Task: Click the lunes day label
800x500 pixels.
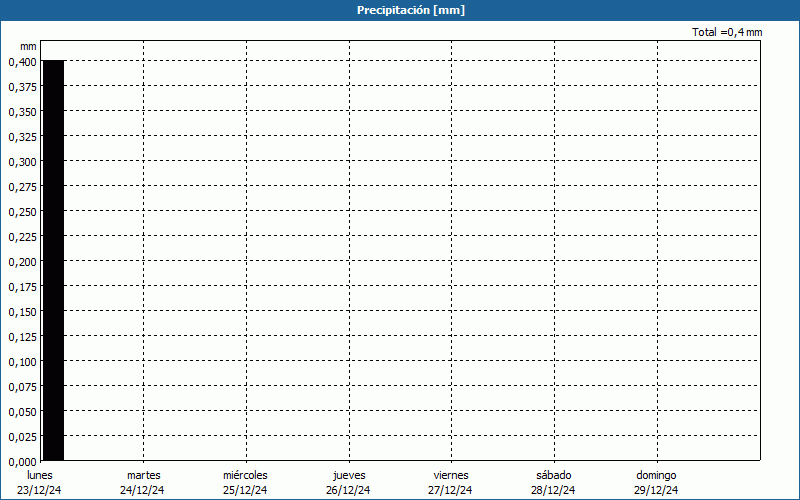Action: click(x=40, y=475)
